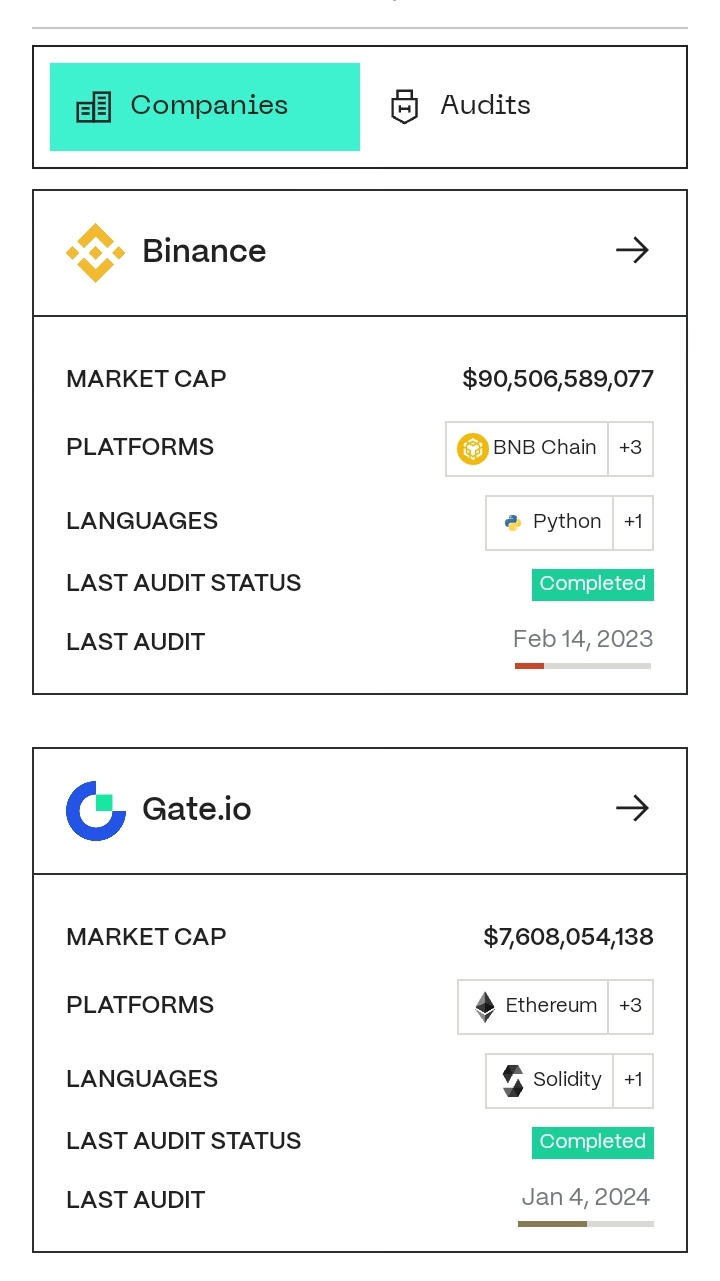Click Gate.io last audit progress bar
This screenshot has height=1281, width=720.
586,1224
